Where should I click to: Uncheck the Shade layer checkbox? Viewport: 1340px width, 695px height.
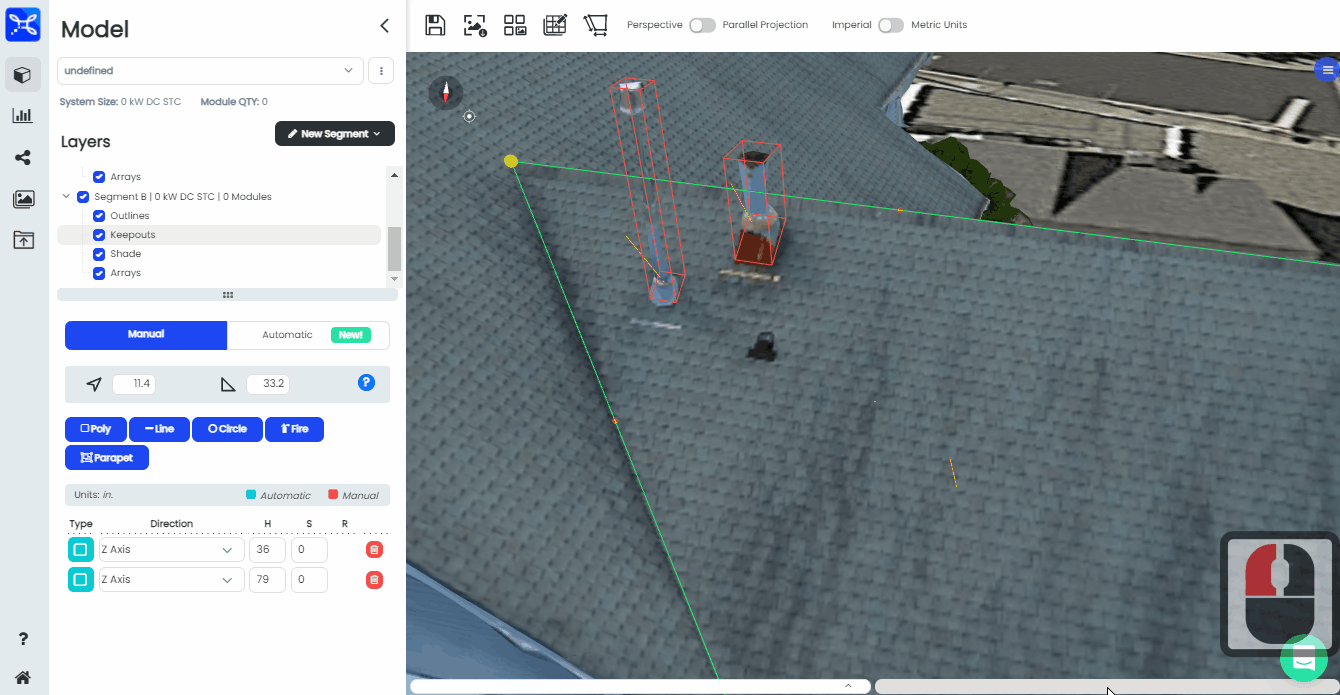(99, 254)
